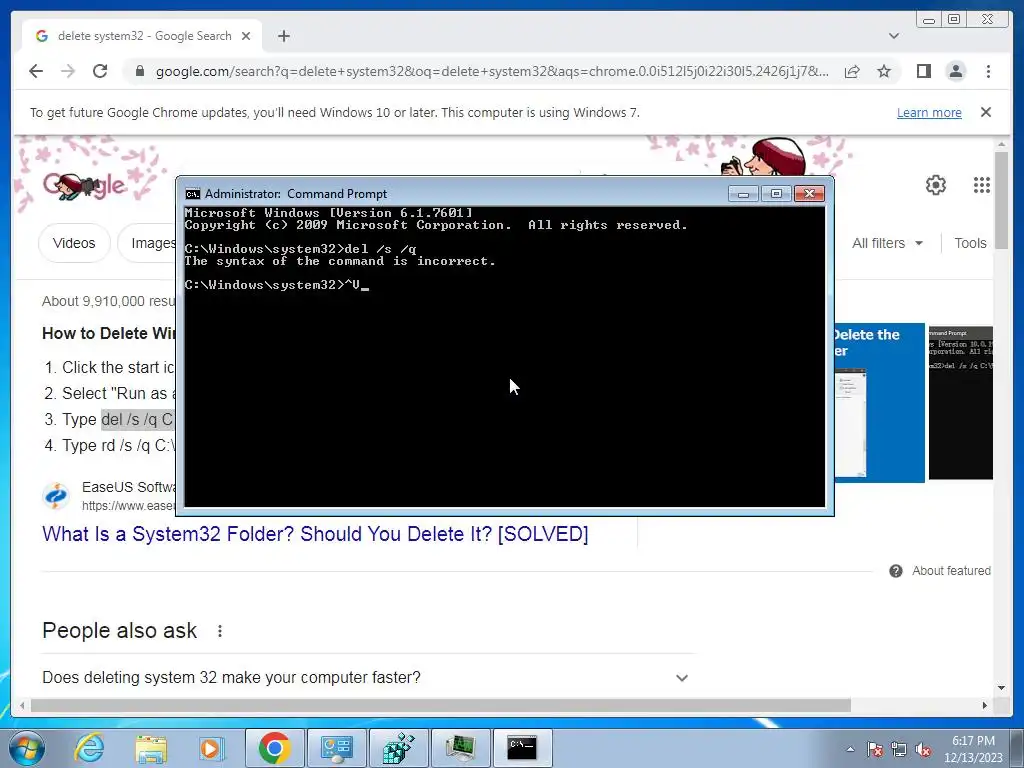
Task: Click the EaseUS site favicon
Action: (x=56, y=496)
